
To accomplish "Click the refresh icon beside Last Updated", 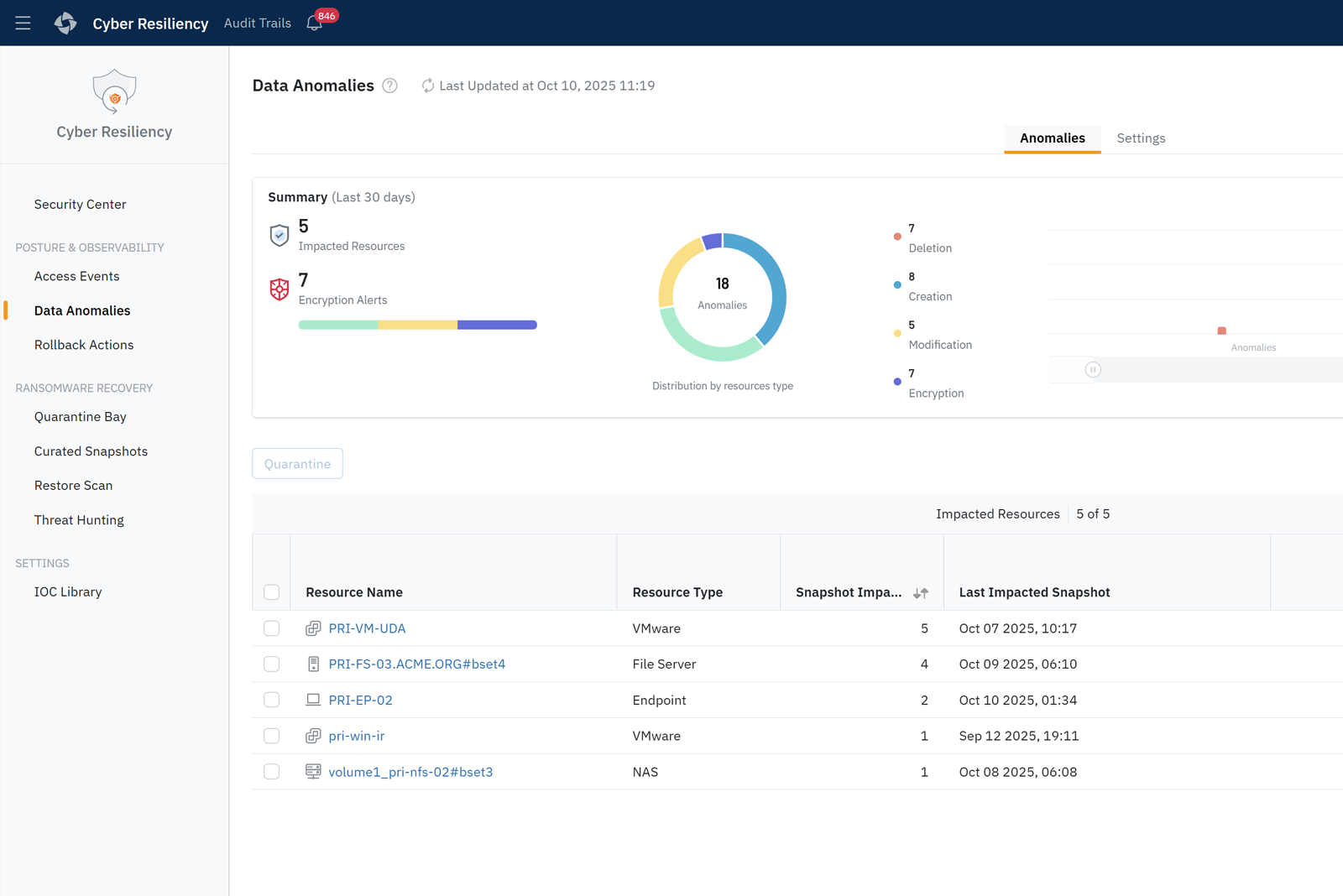I will (x=428, y=86).
